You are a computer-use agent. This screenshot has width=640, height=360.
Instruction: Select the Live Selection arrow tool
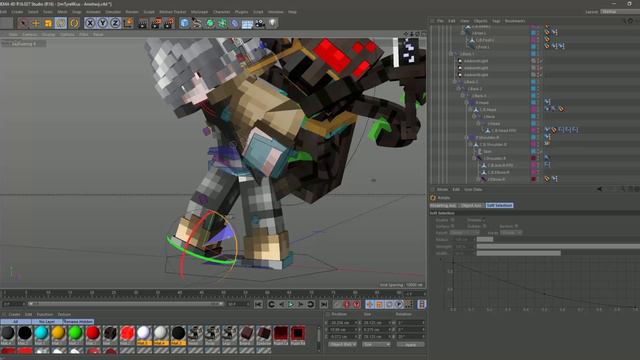point(22,23)
